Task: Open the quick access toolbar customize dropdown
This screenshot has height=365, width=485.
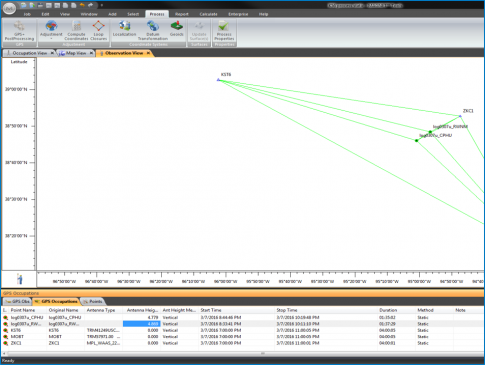Action: click(x=102, y=5)
